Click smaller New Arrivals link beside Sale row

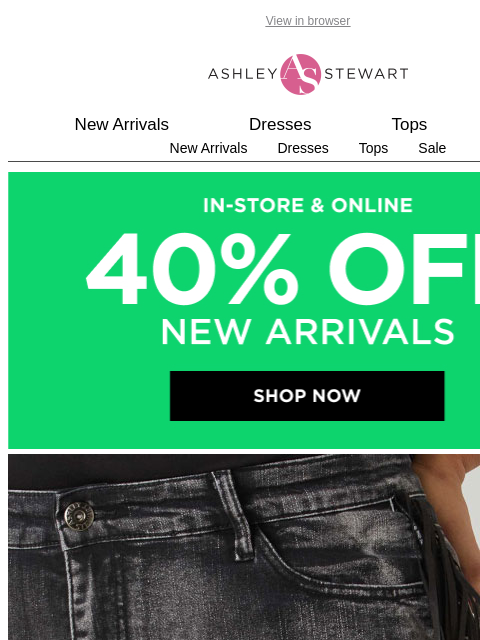tap(208, 148)
